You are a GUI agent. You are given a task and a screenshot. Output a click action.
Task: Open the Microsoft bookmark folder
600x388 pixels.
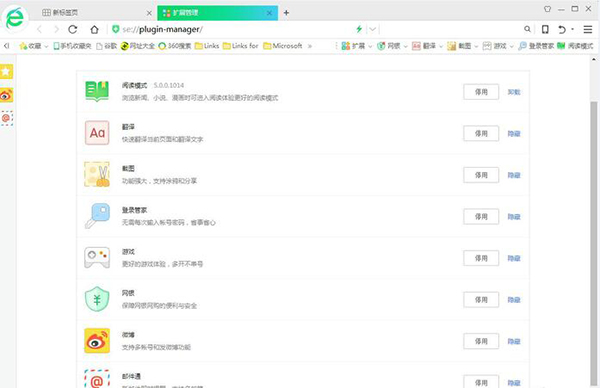click(x=283, y=46)
